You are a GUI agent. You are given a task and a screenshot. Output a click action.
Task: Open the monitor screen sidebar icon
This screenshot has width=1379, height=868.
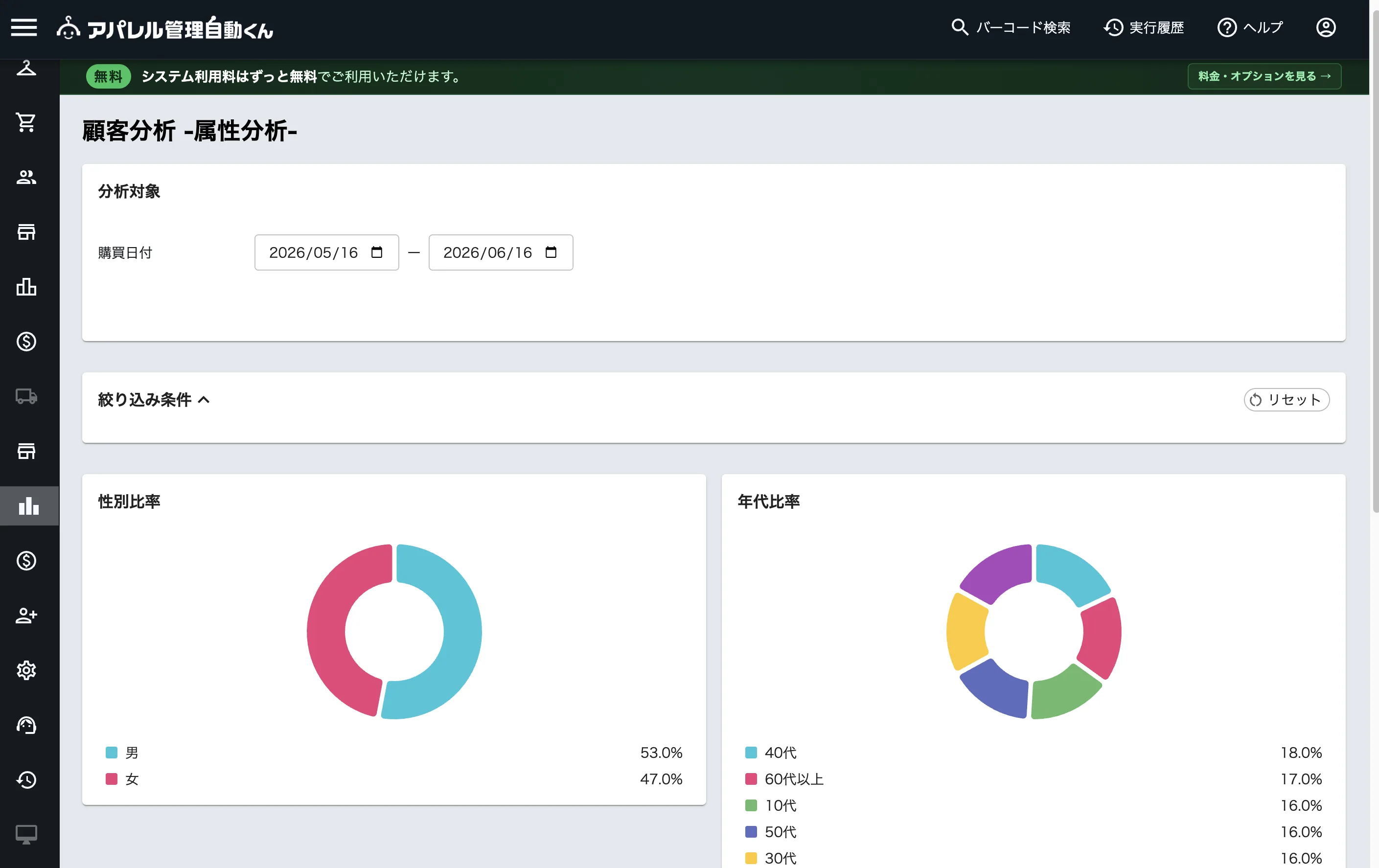pos(26,834)
